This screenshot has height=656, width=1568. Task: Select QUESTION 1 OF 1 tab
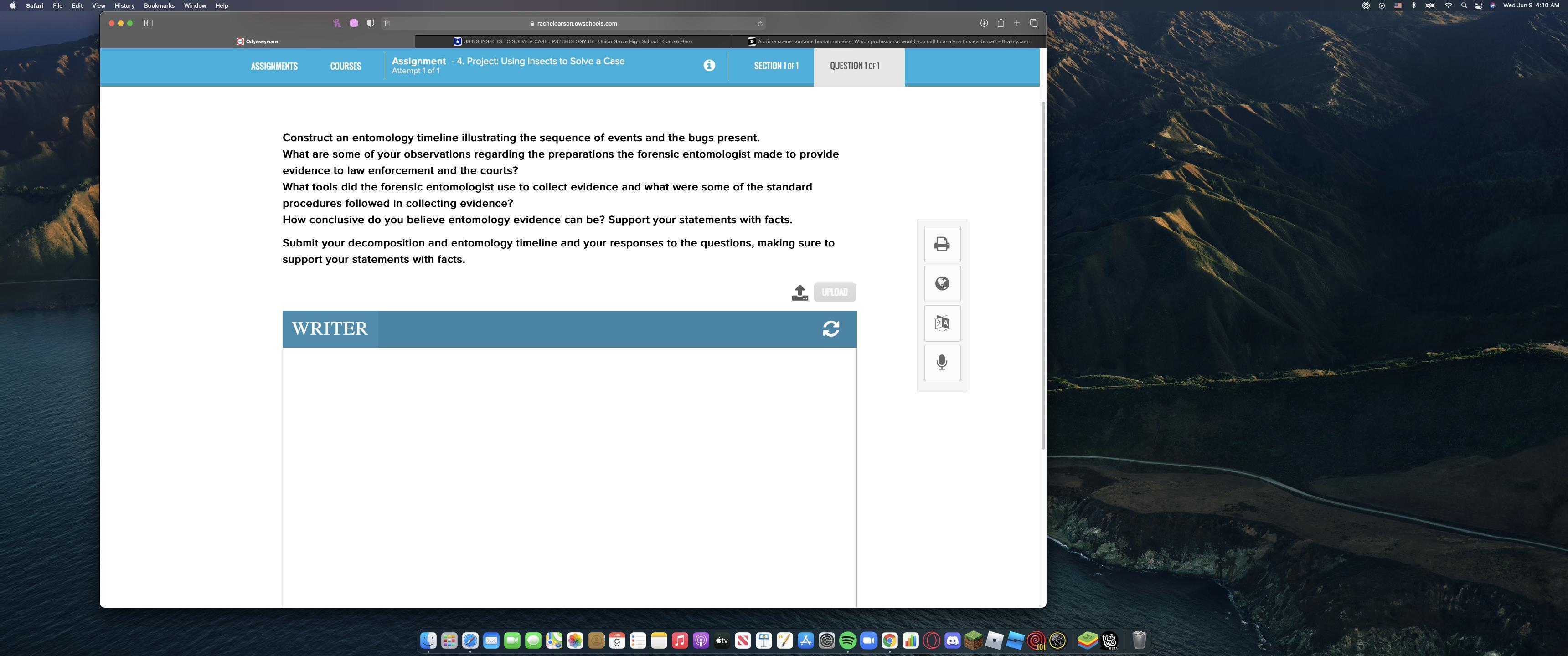click(x=854, y=66)
